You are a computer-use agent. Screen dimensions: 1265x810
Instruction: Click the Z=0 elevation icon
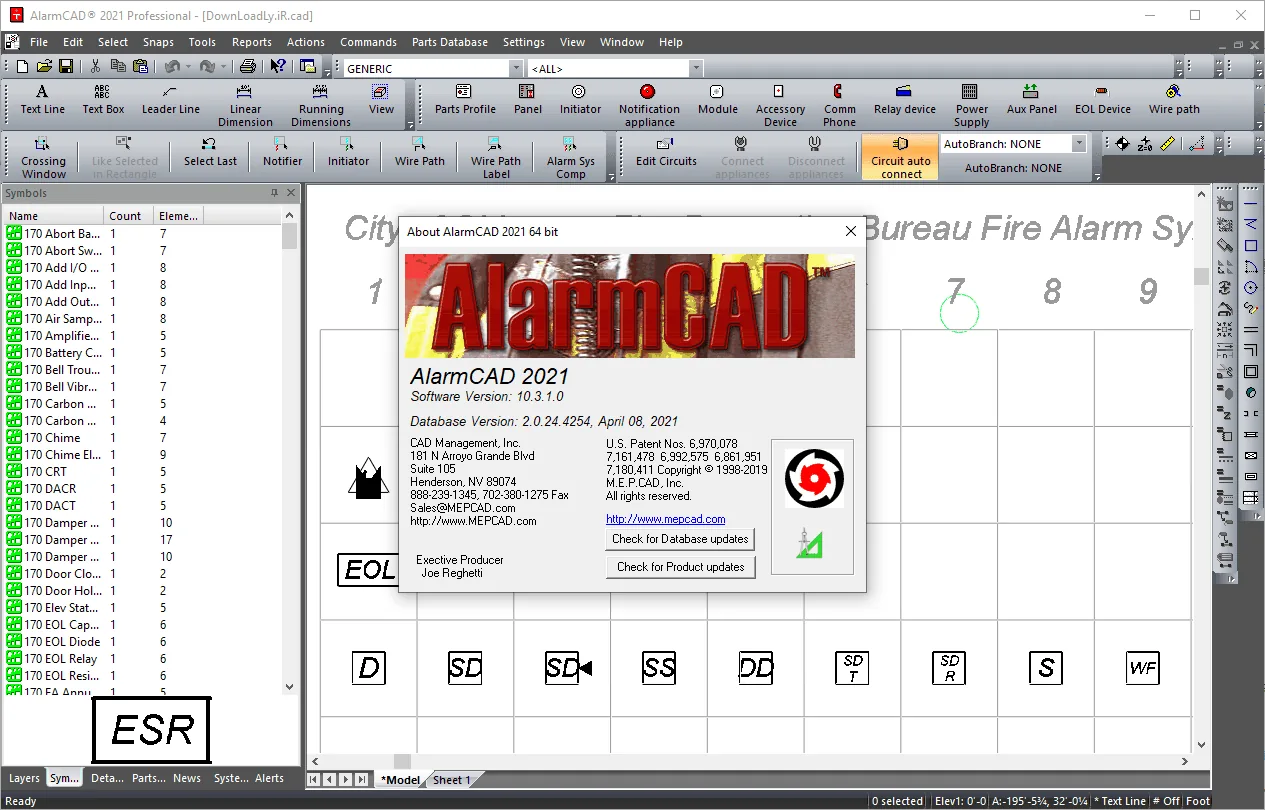pos(1145,144)
